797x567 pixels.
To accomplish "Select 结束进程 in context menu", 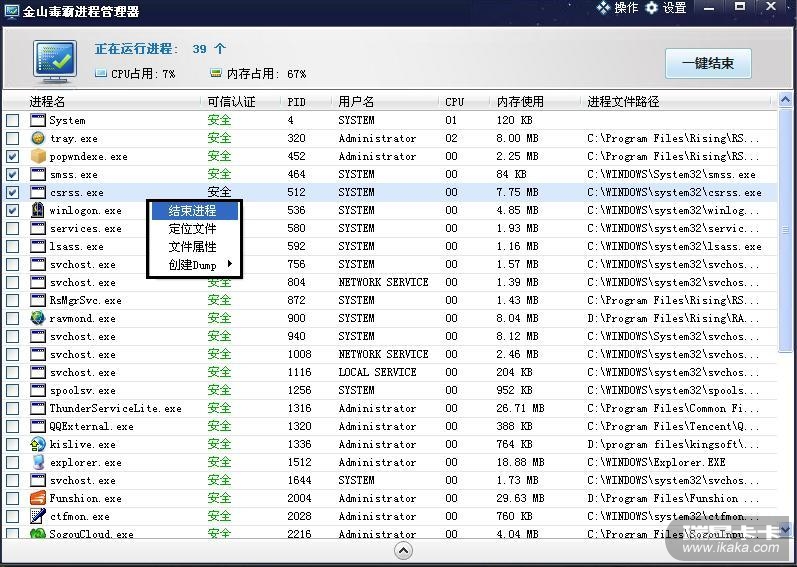I will pos(195,210).
